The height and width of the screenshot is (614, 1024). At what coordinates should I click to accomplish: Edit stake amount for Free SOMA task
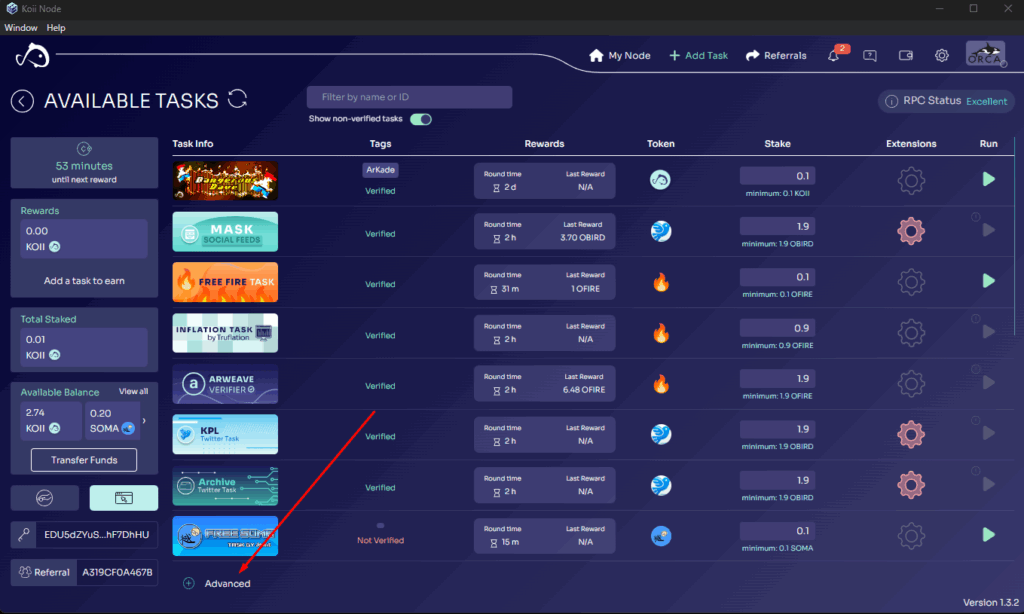pyautogui.click(x=777, y=531)
